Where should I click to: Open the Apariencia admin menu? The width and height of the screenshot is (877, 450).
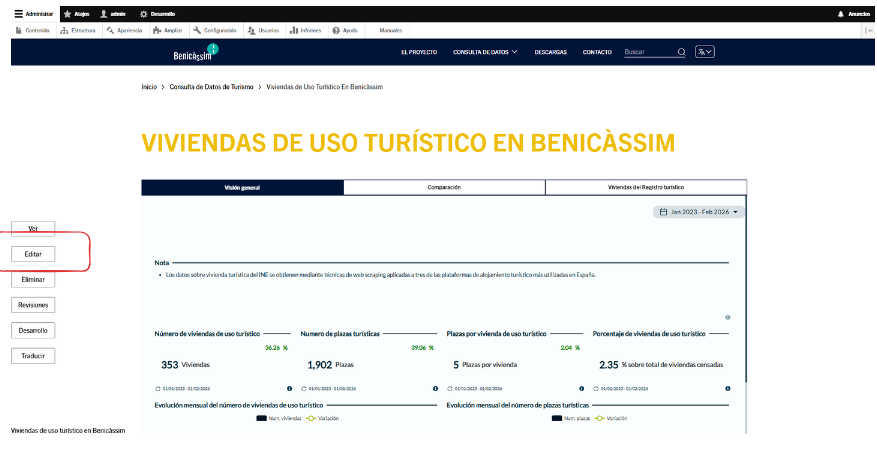pos(125,30)
